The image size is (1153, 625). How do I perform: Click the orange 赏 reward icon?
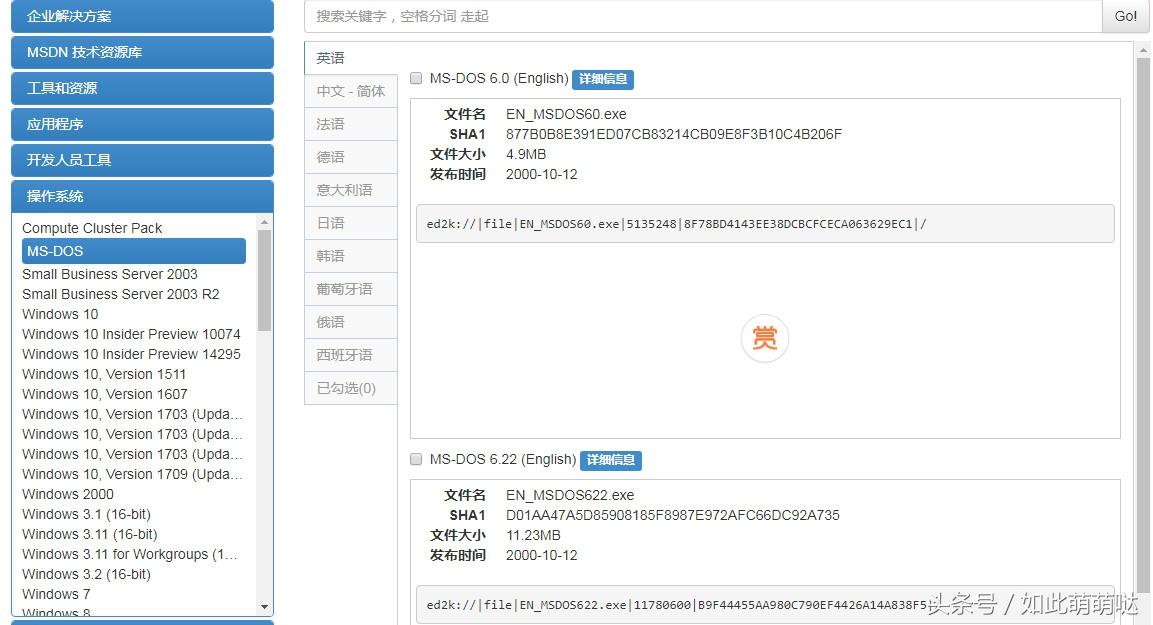click(x=765, y=338)
